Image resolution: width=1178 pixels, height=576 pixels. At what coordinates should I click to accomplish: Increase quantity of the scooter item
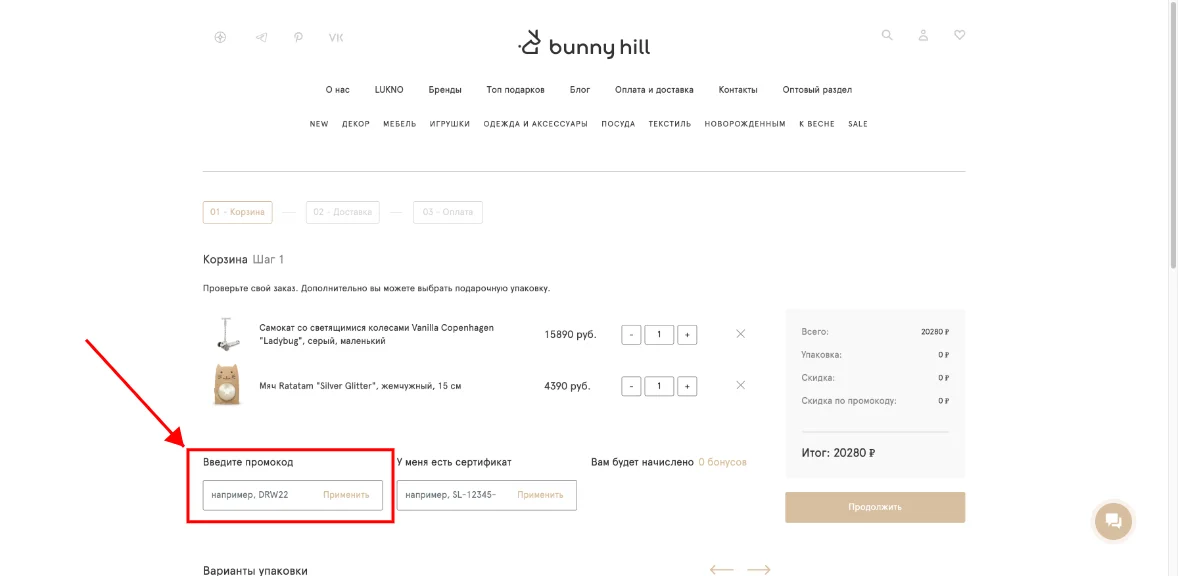coord(687,334)
